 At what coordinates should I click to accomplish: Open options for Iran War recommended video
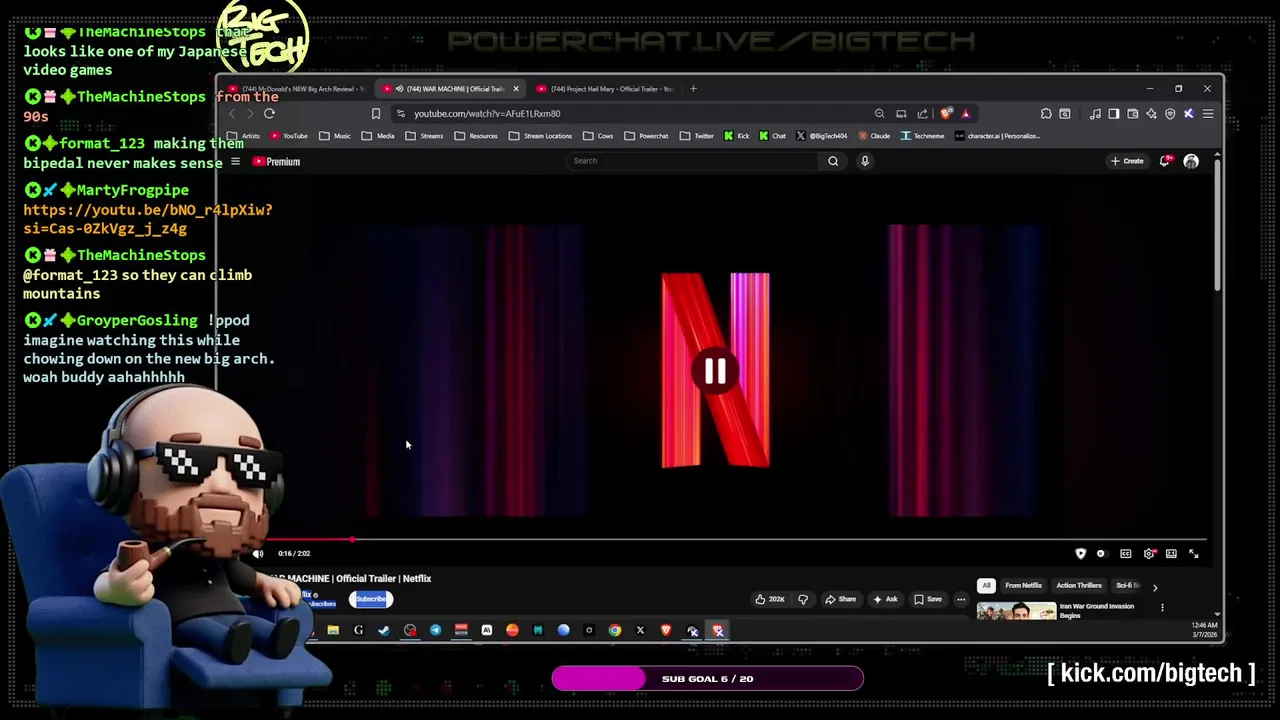[1162, 607]
